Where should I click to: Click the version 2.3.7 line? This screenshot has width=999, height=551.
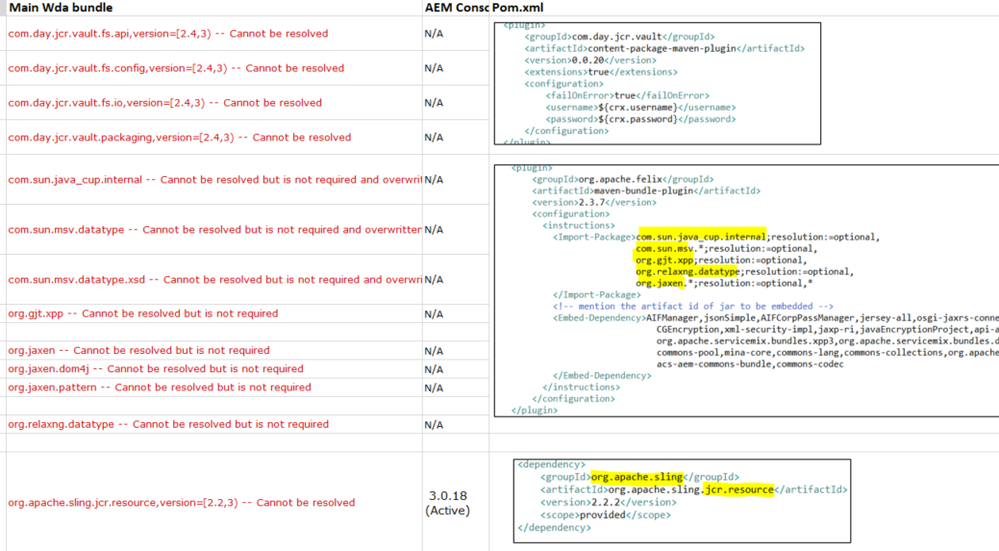click(x=594, y=203)
